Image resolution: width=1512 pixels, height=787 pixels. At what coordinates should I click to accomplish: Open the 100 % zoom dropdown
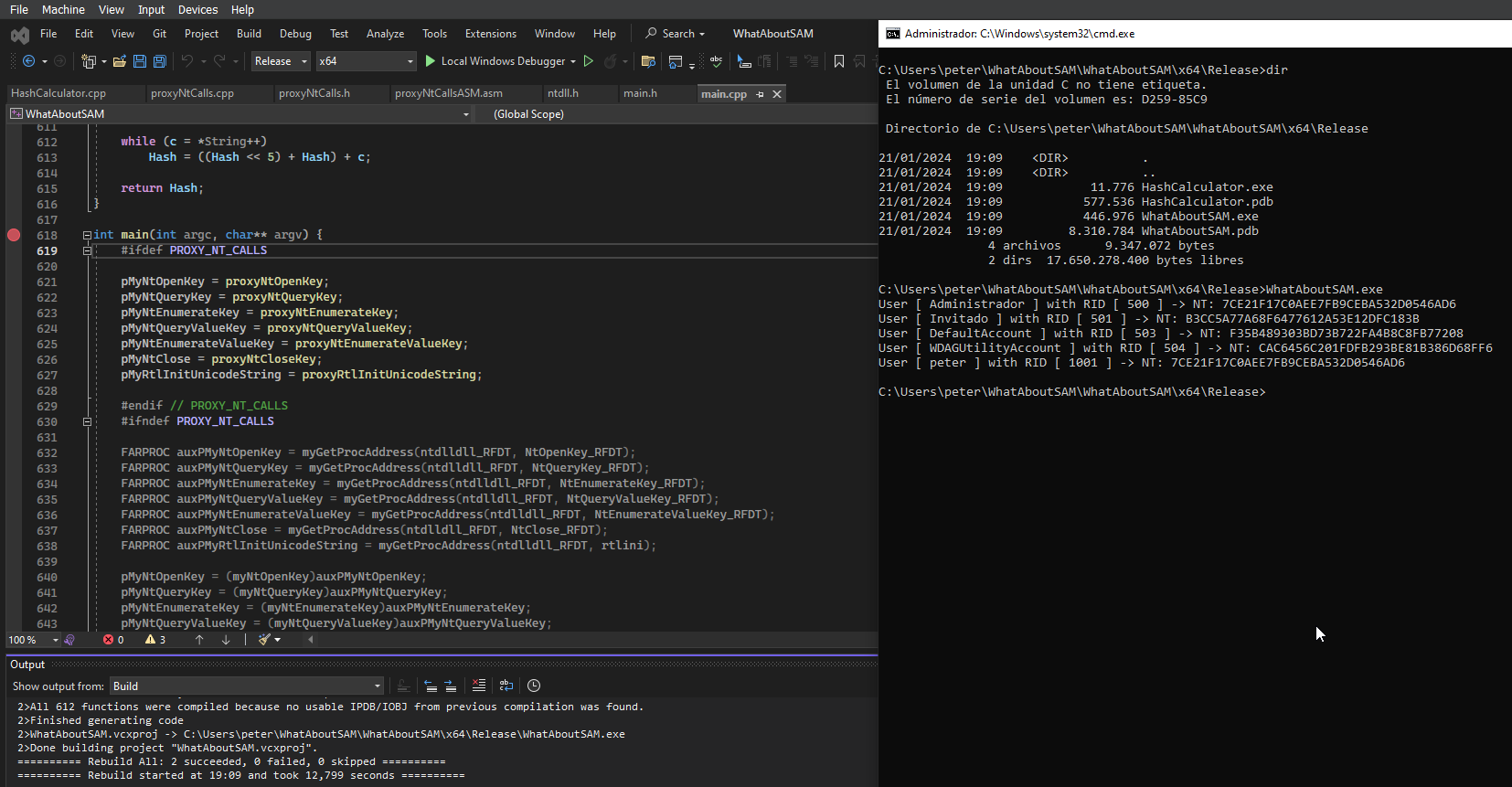33,640
